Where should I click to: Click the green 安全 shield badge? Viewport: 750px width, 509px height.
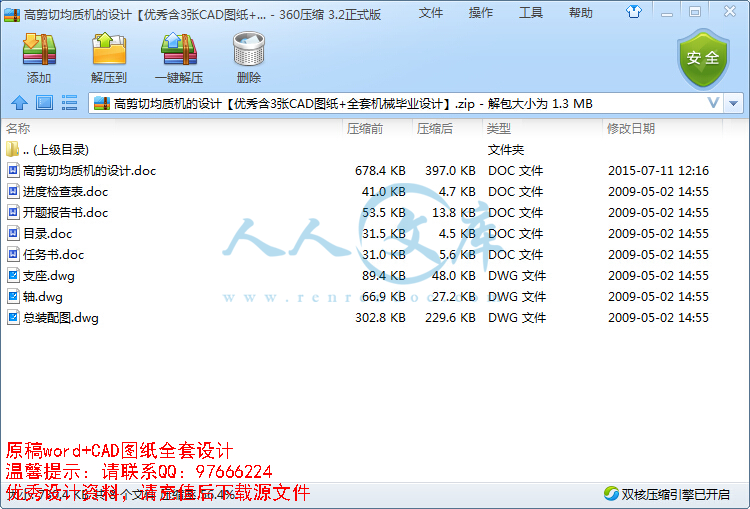pos(703,59)
